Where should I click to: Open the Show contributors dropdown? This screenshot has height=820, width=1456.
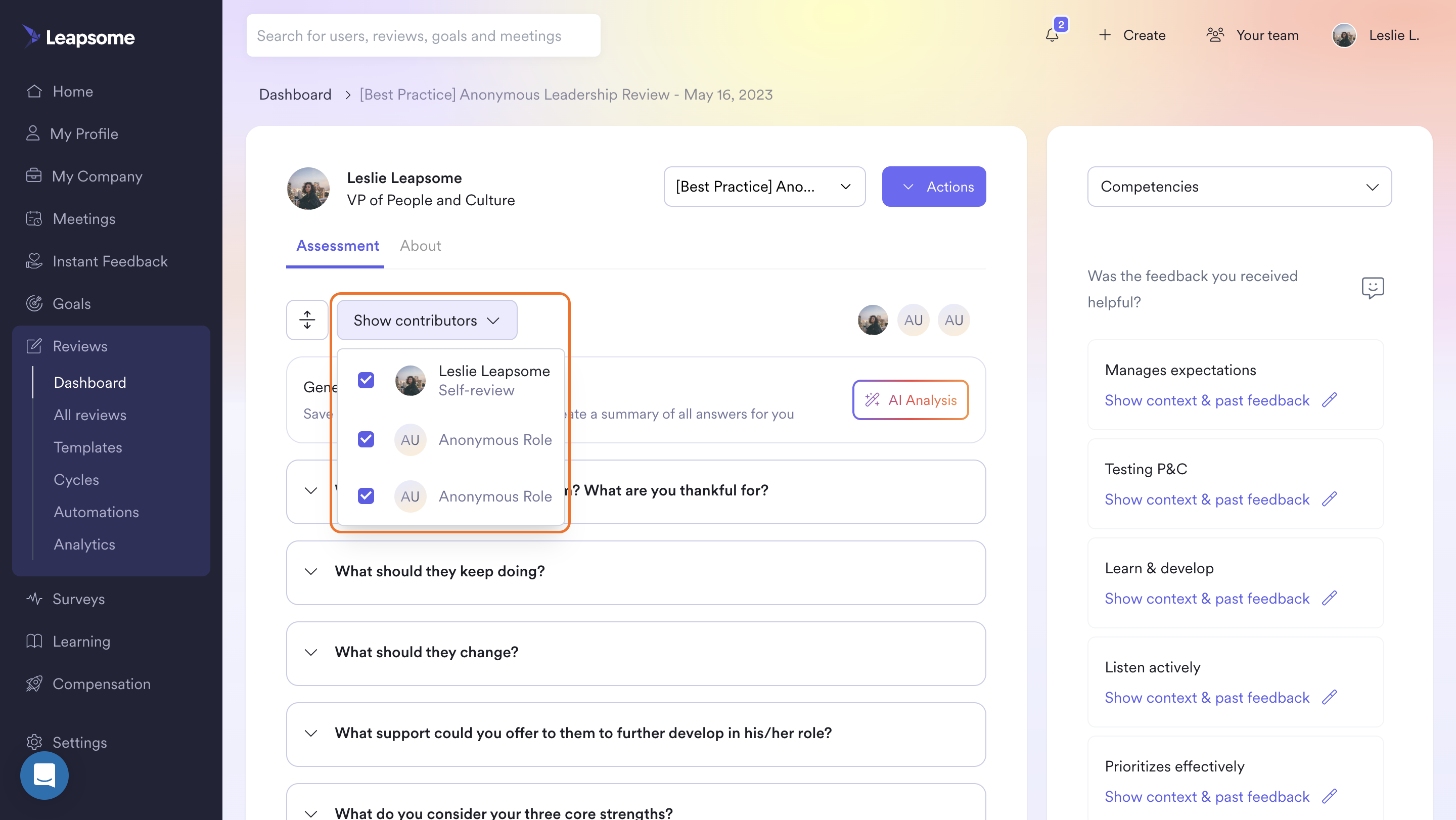(427, 320)
